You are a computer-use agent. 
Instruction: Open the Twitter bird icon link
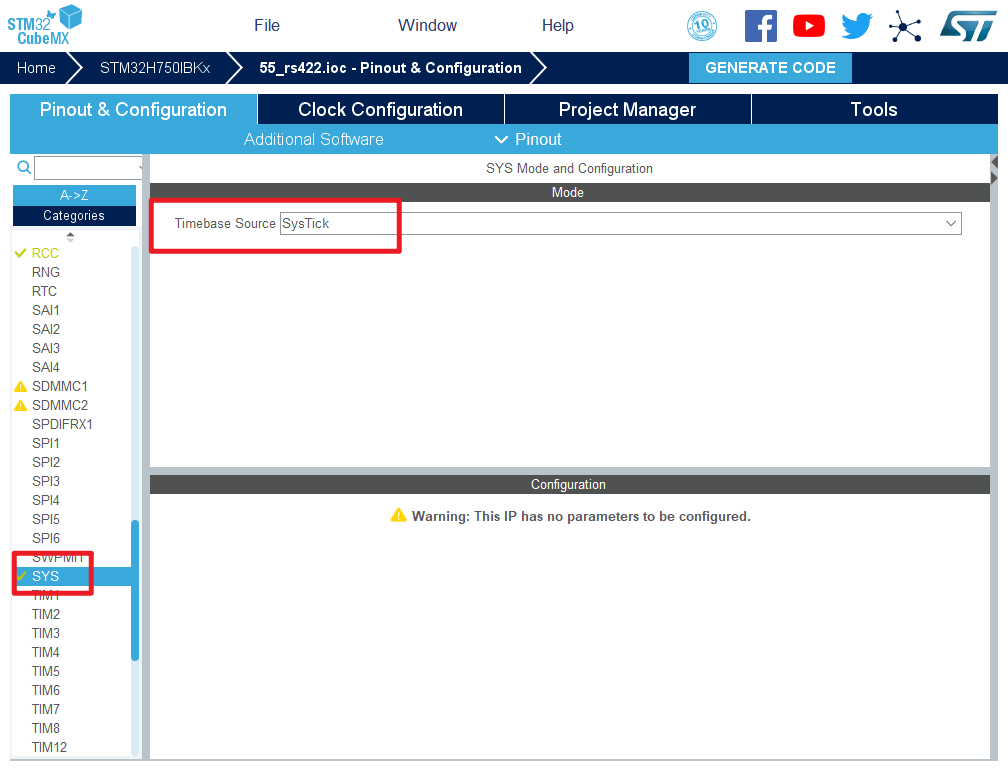click(857, 26)
